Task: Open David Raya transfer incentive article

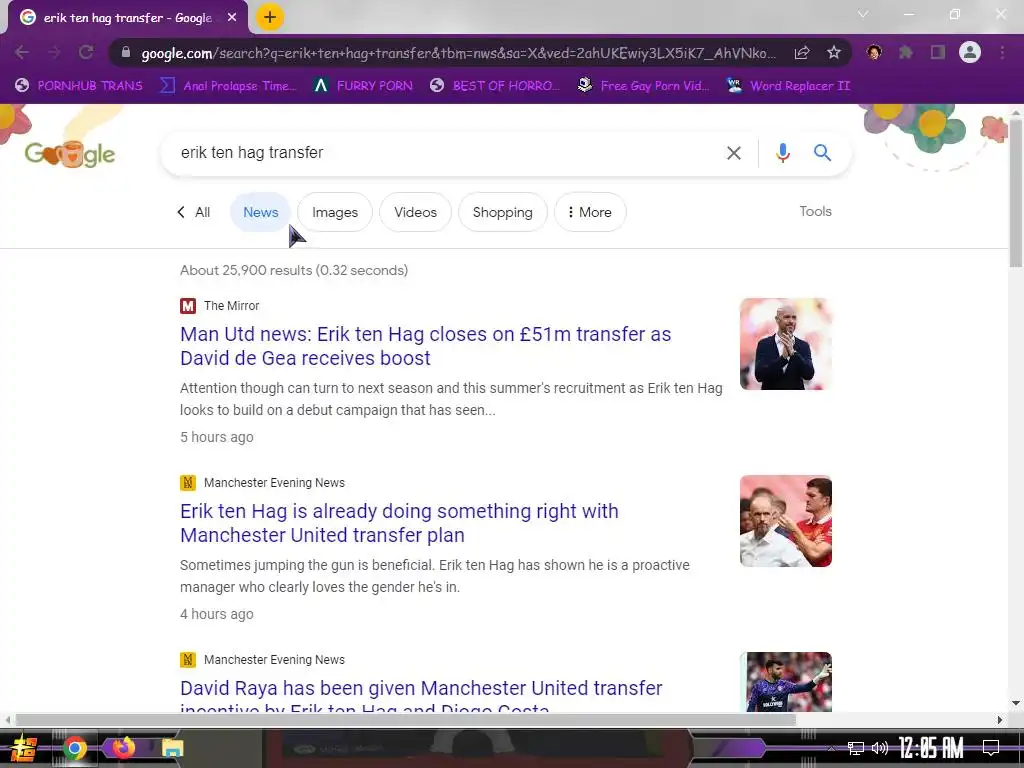Action: coord(421,694)
